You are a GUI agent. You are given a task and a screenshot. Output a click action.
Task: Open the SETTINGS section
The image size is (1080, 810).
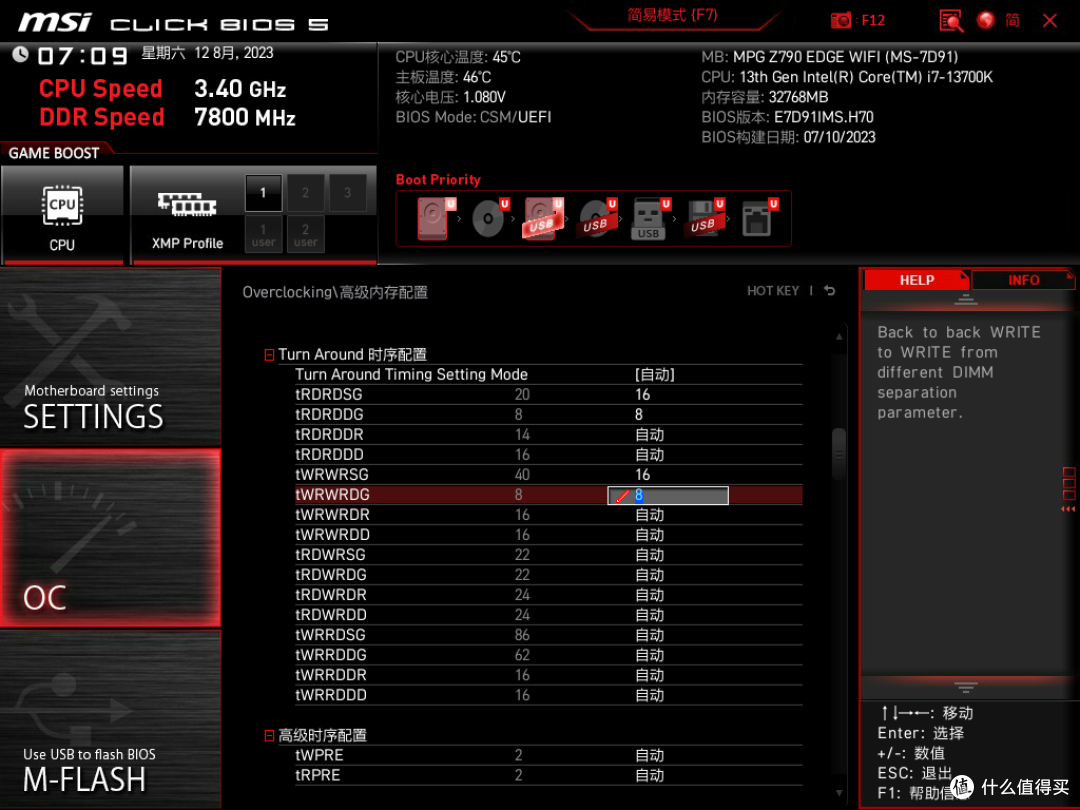coord(110,356)
